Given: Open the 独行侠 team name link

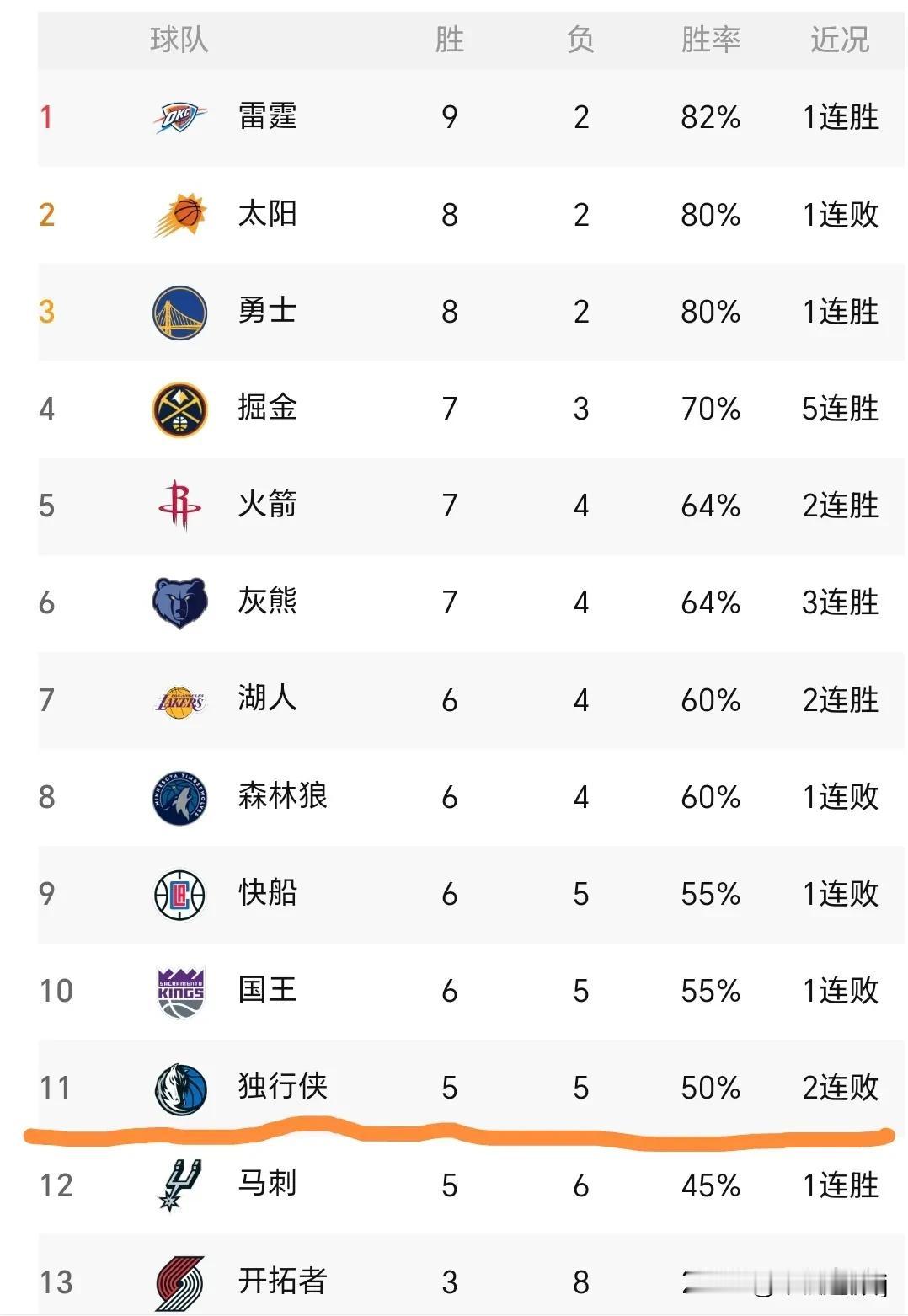Looking at the screenshot, I should (x=282, y=1087).
